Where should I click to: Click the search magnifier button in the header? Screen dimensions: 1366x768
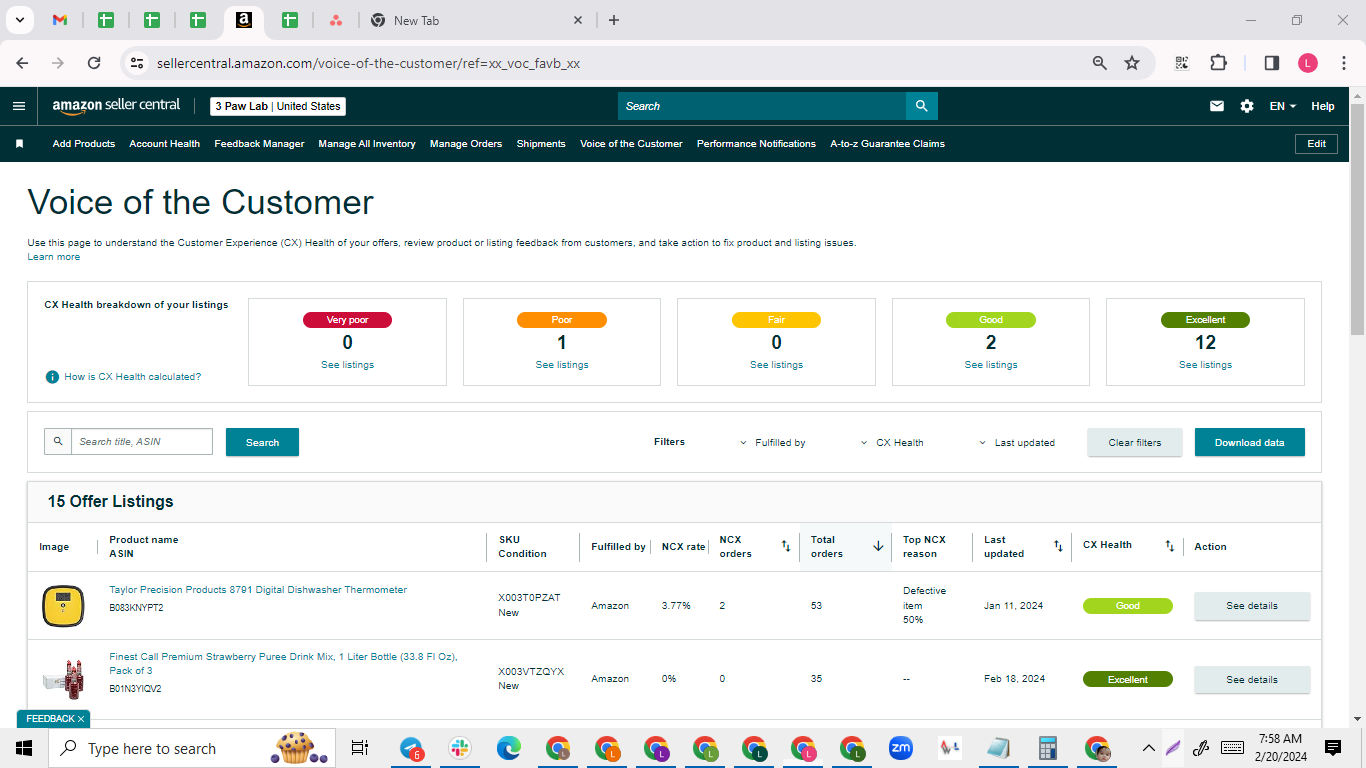click(921, 106)
